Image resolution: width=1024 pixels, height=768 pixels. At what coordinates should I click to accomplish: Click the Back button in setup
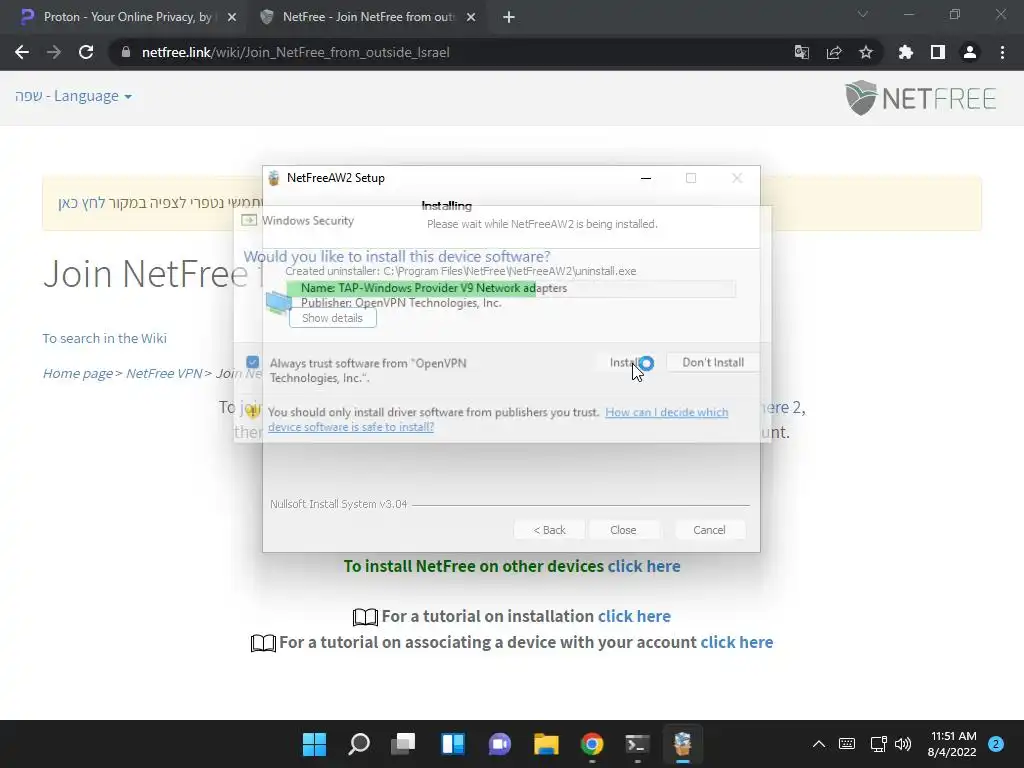(549, 530)
